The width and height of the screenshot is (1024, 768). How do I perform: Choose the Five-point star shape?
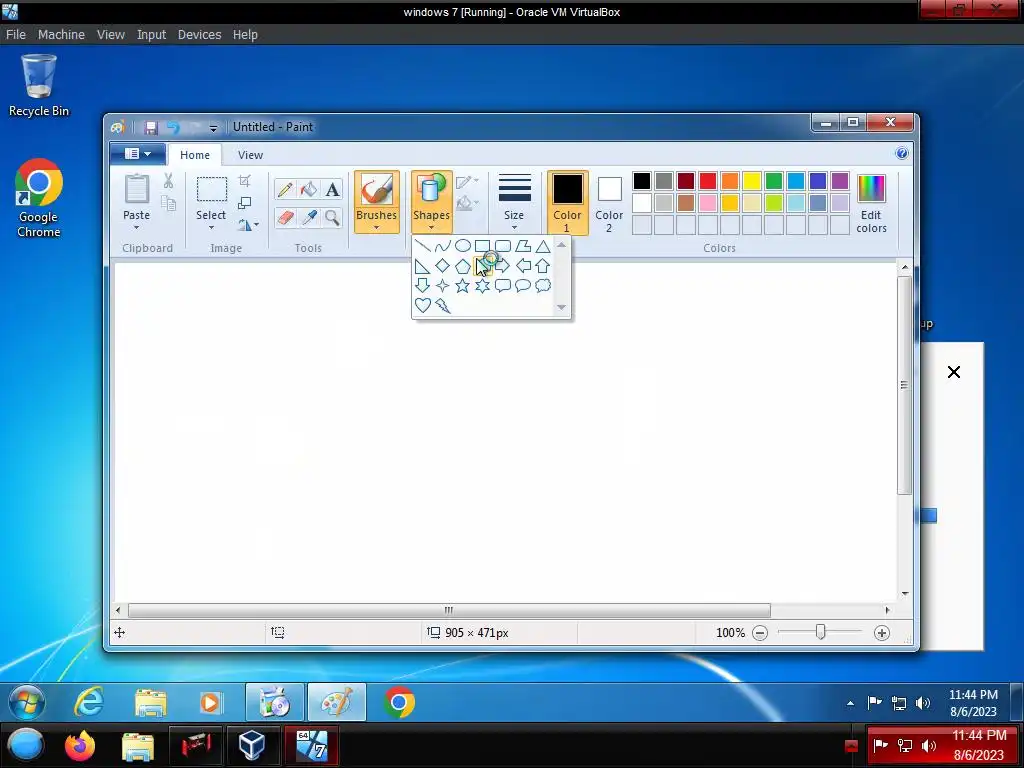(462, 286)
